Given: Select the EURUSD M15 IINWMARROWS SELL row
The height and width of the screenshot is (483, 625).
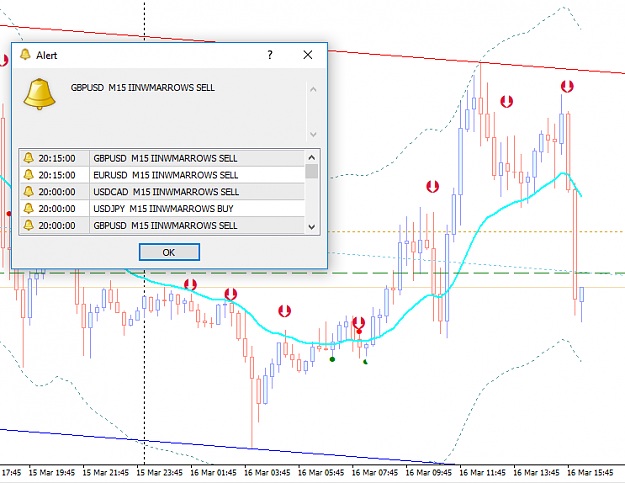Looking at the screenshot, I should pos(162,175).
